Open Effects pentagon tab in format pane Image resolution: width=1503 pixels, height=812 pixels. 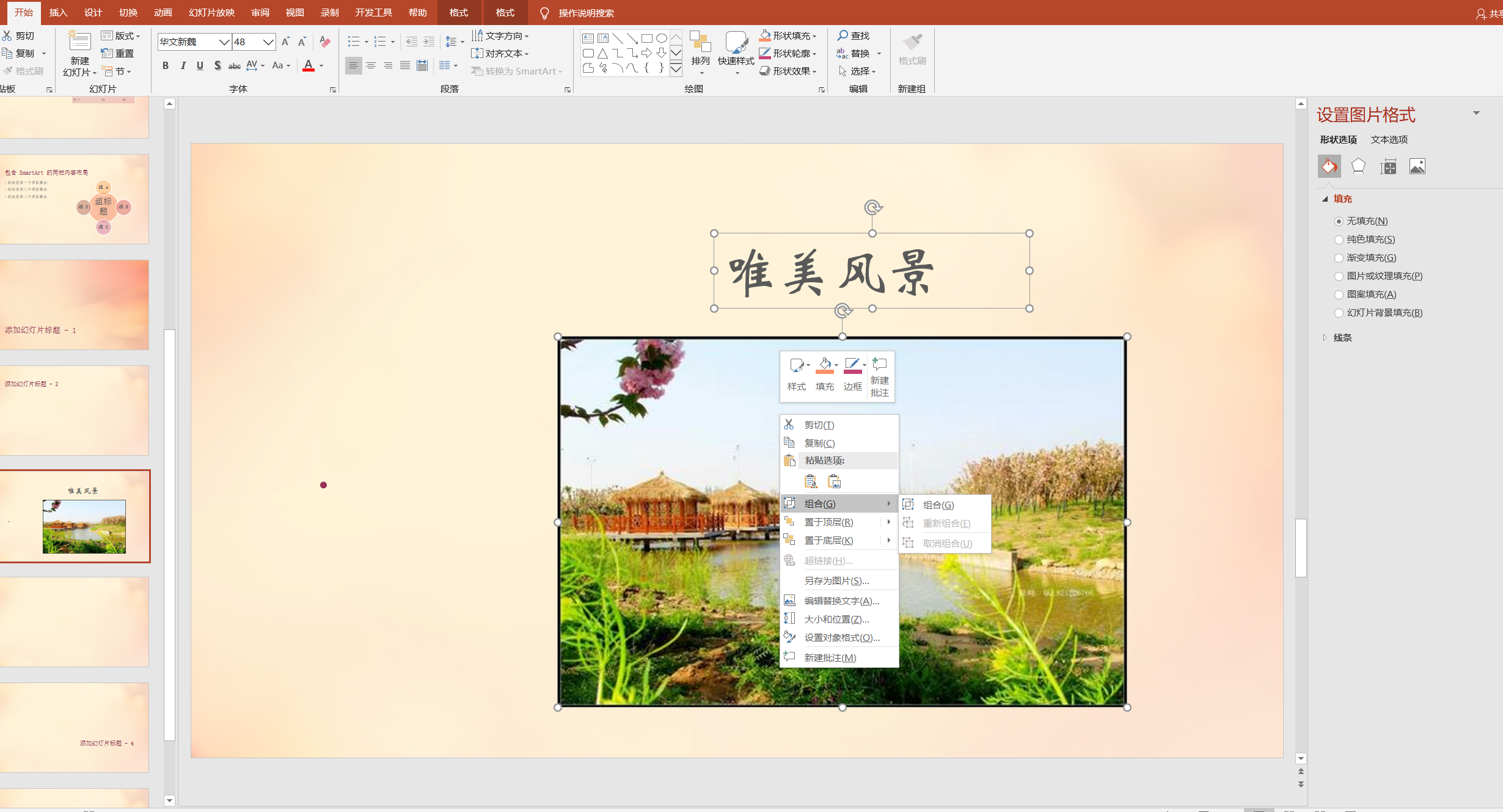pos(1358,166)
